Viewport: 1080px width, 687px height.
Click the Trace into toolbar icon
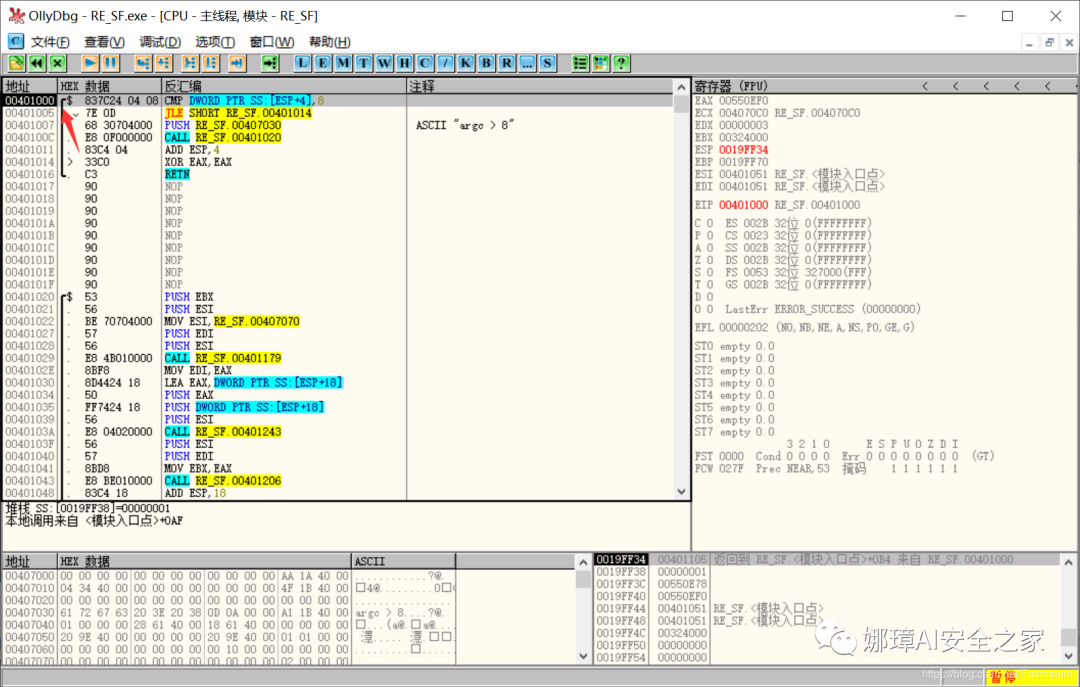[190, 63]
